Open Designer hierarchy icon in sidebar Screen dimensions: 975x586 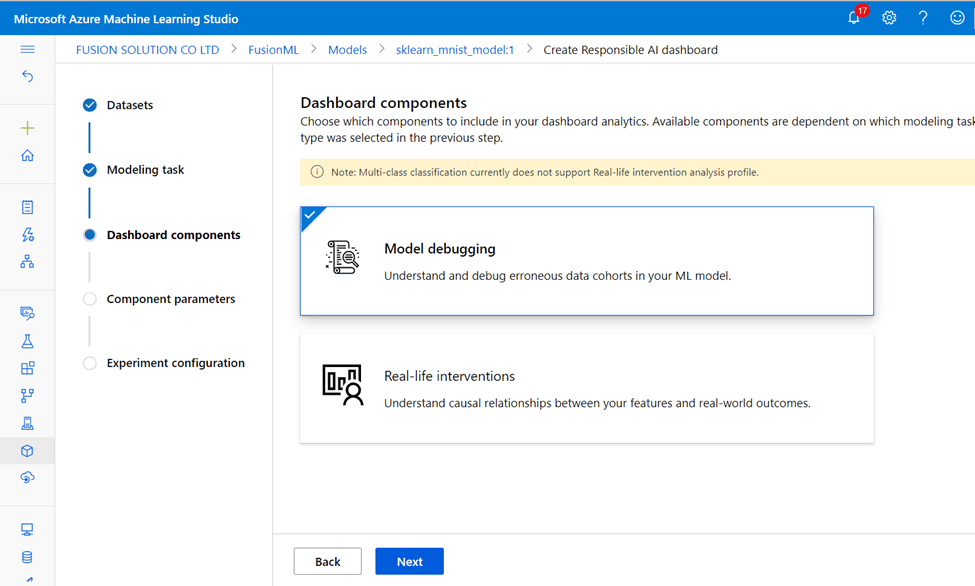[x=27, y=261]
